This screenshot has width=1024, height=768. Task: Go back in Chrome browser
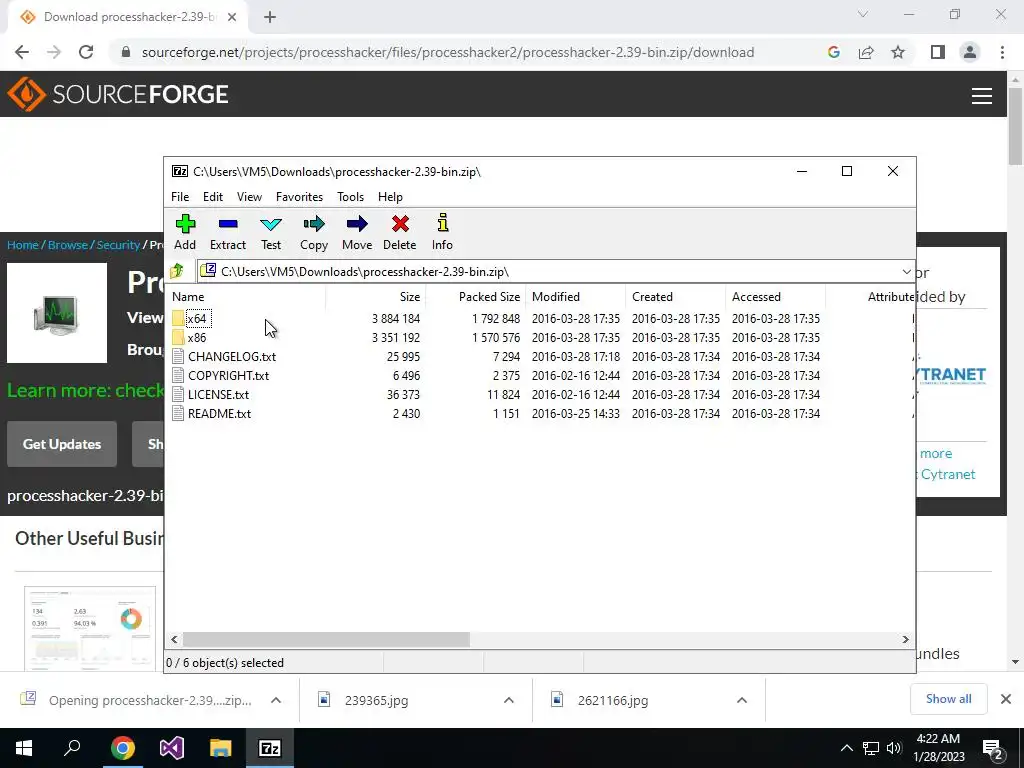click(22, 52)
